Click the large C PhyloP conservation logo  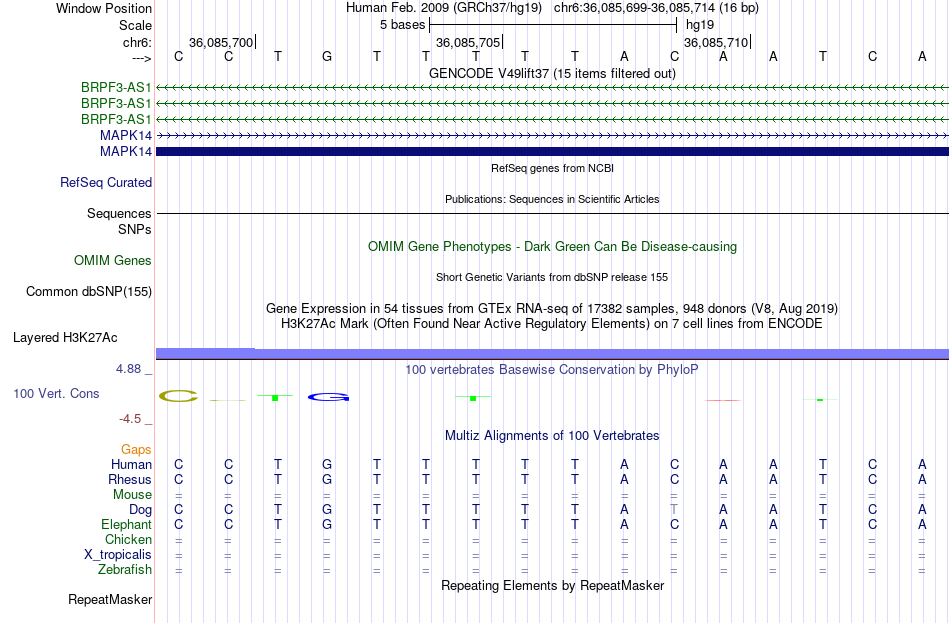tap(178, 396)
